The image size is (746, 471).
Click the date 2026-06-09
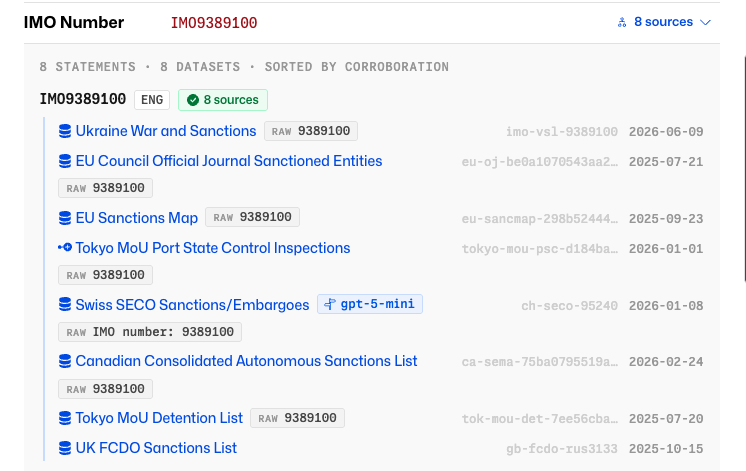[x=666, y=132]
